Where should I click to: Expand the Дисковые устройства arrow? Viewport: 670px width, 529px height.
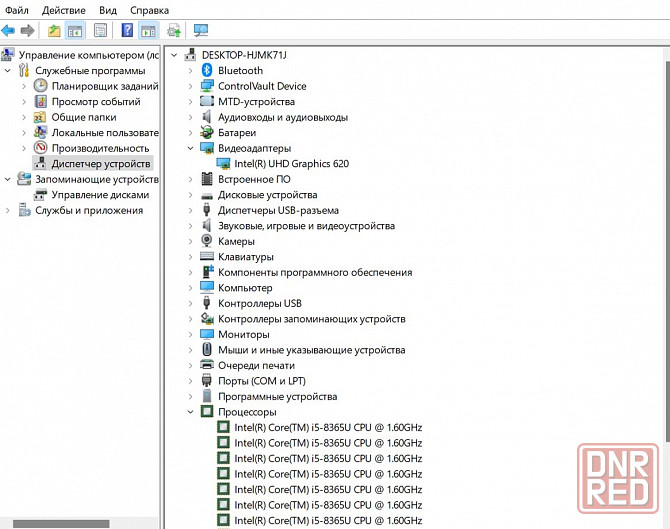point(191,195)
